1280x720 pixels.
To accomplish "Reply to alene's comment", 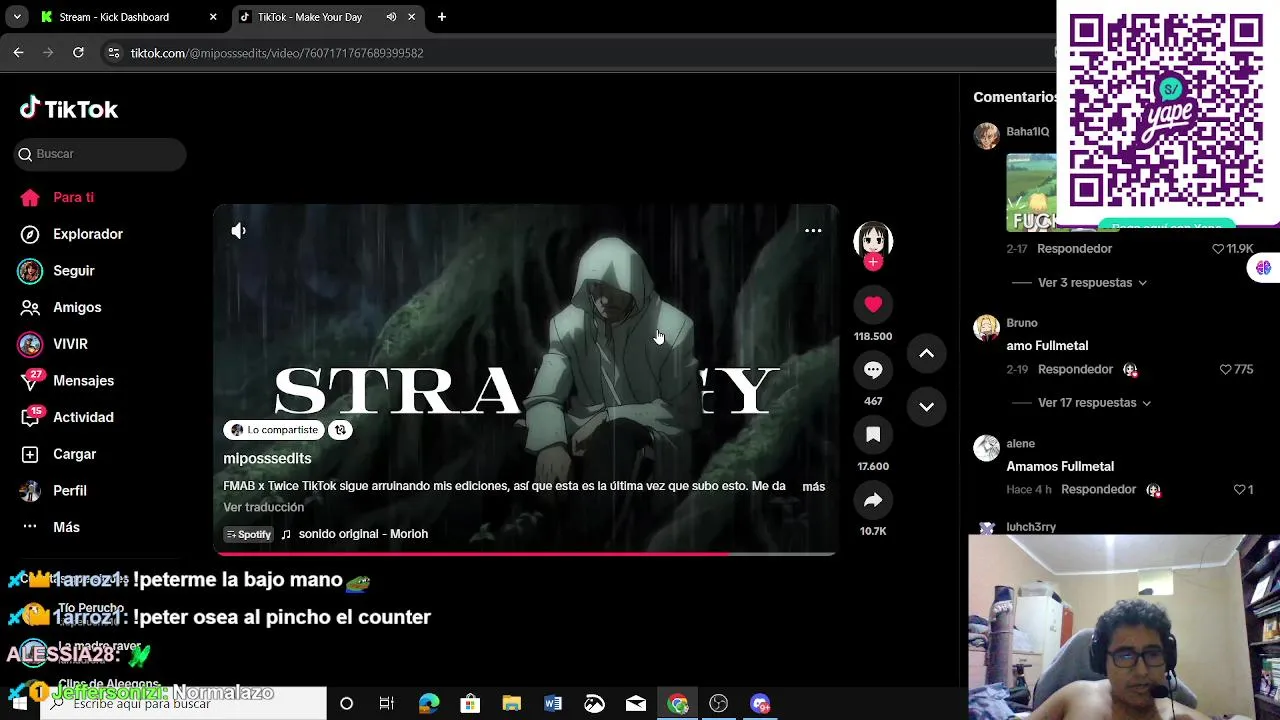I will coord(1098,490).
